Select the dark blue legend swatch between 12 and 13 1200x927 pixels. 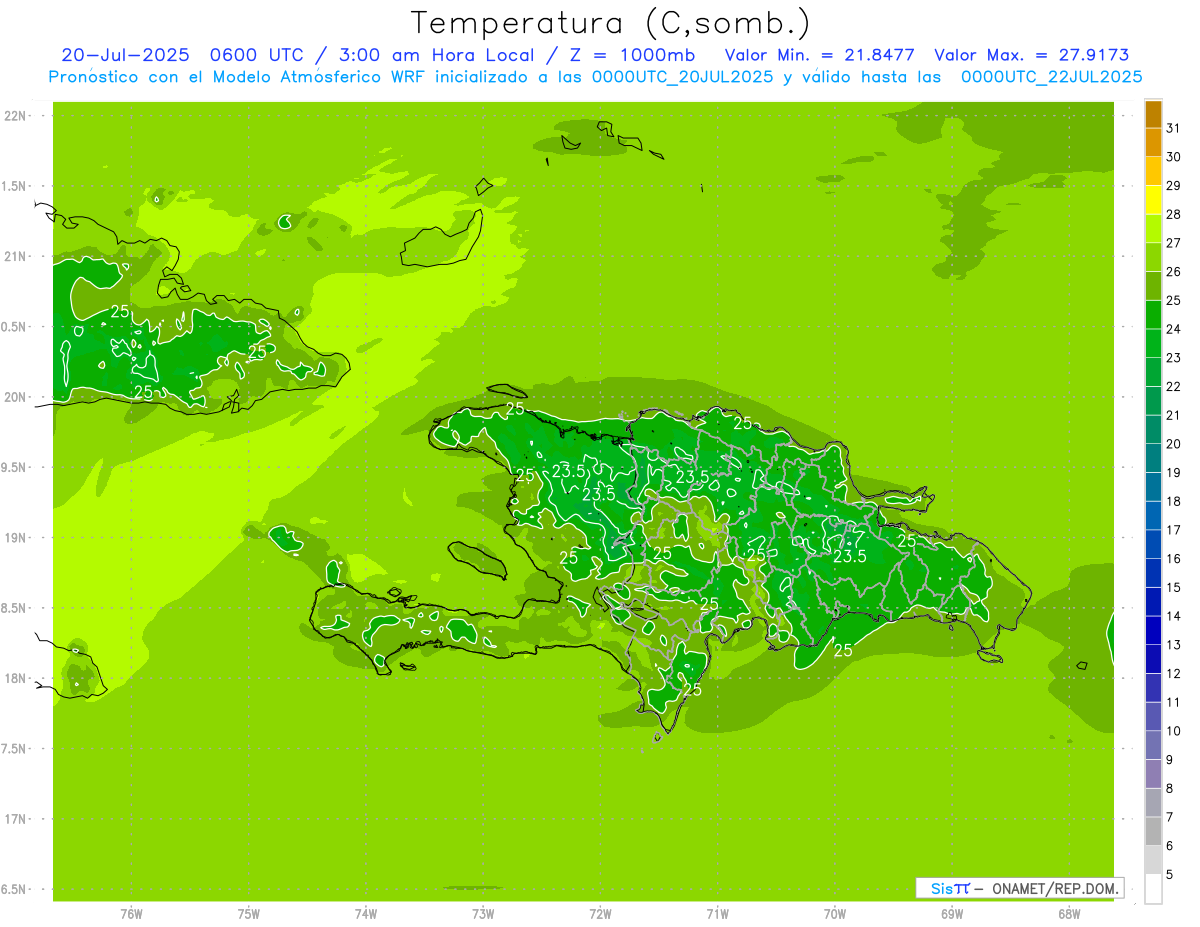[x=1153, y=659]
